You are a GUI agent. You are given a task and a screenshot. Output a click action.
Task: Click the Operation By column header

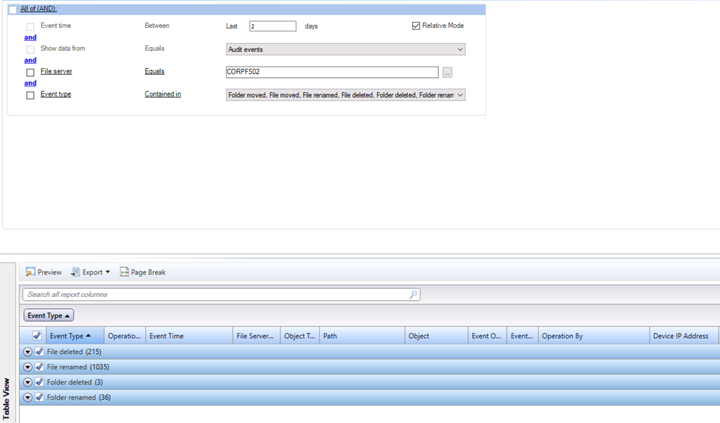(x=562, y=336)
